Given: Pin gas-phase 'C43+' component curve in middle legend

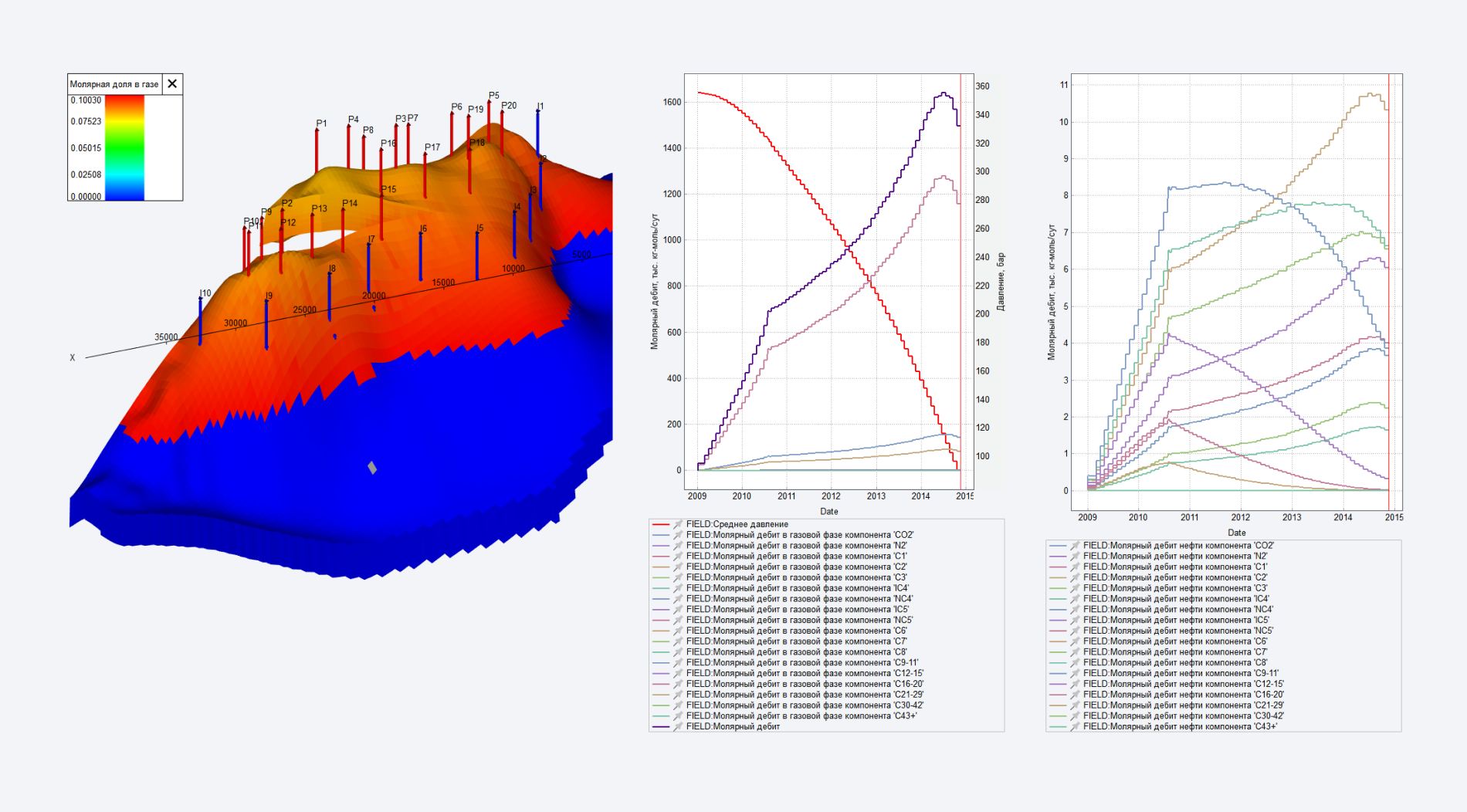Looking at the screenshot, I should (677, 716).
